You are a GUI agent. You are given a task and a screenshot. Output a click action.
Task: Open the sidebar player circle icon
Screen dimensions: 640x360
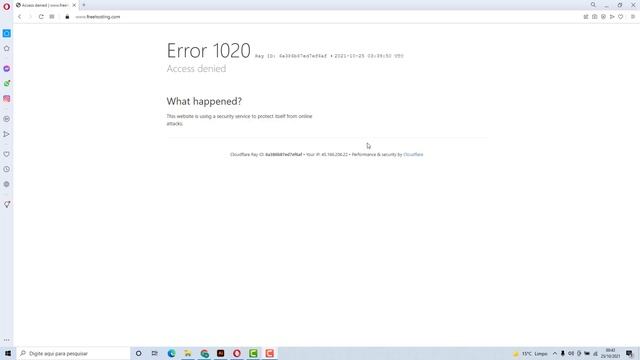coord(7,119)
